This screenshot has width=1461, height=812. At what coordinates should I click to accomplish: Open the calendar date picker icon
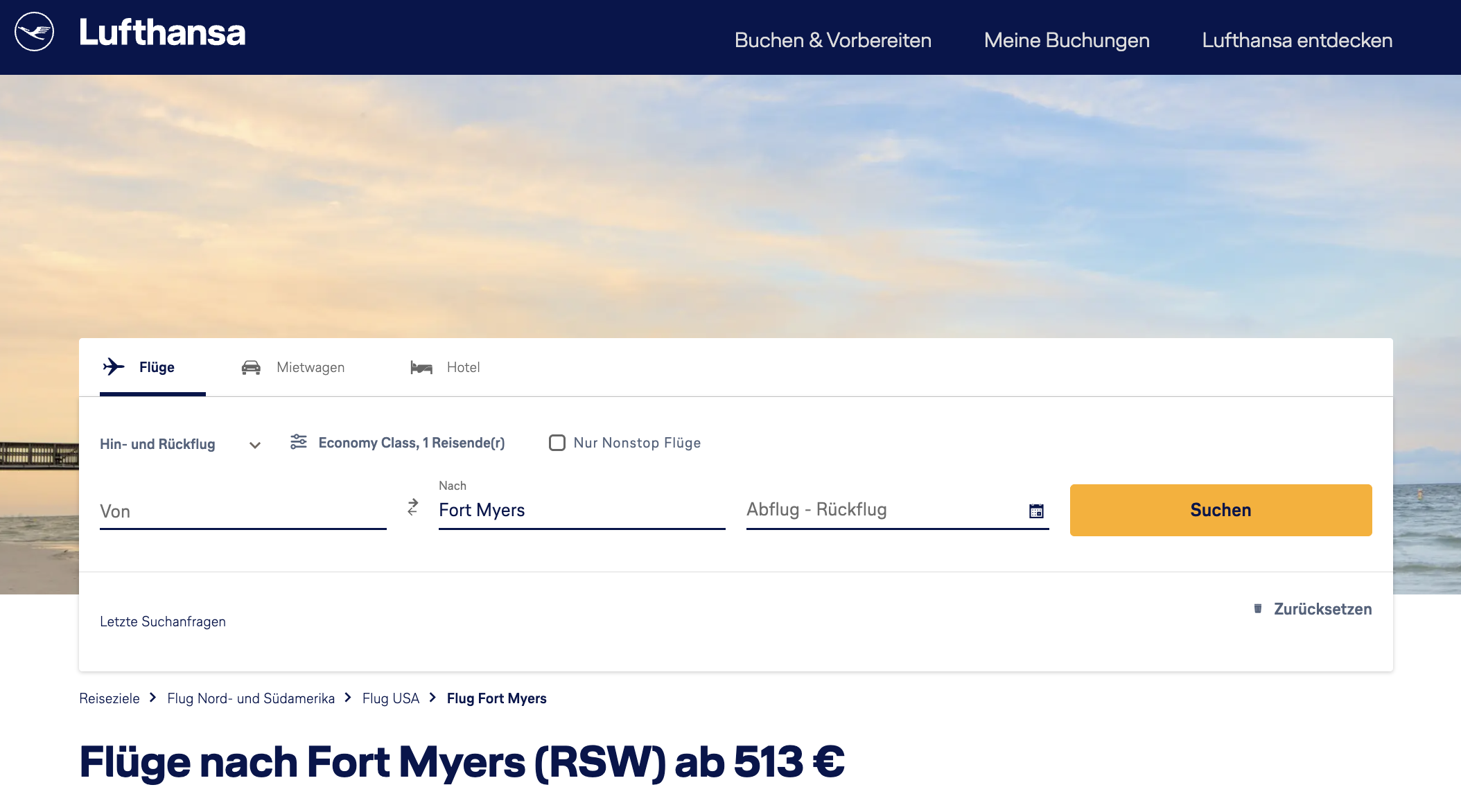[x=1036, y=511]
